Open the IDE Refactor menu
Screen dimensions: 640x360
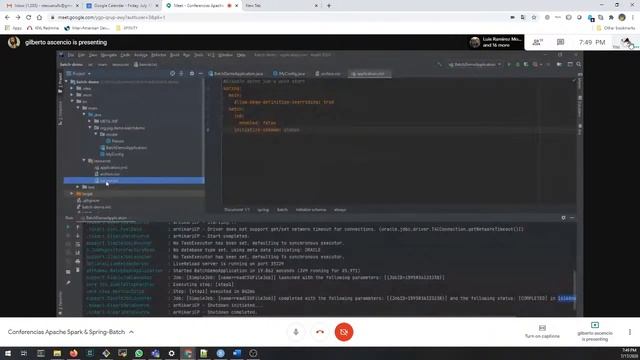158,55
